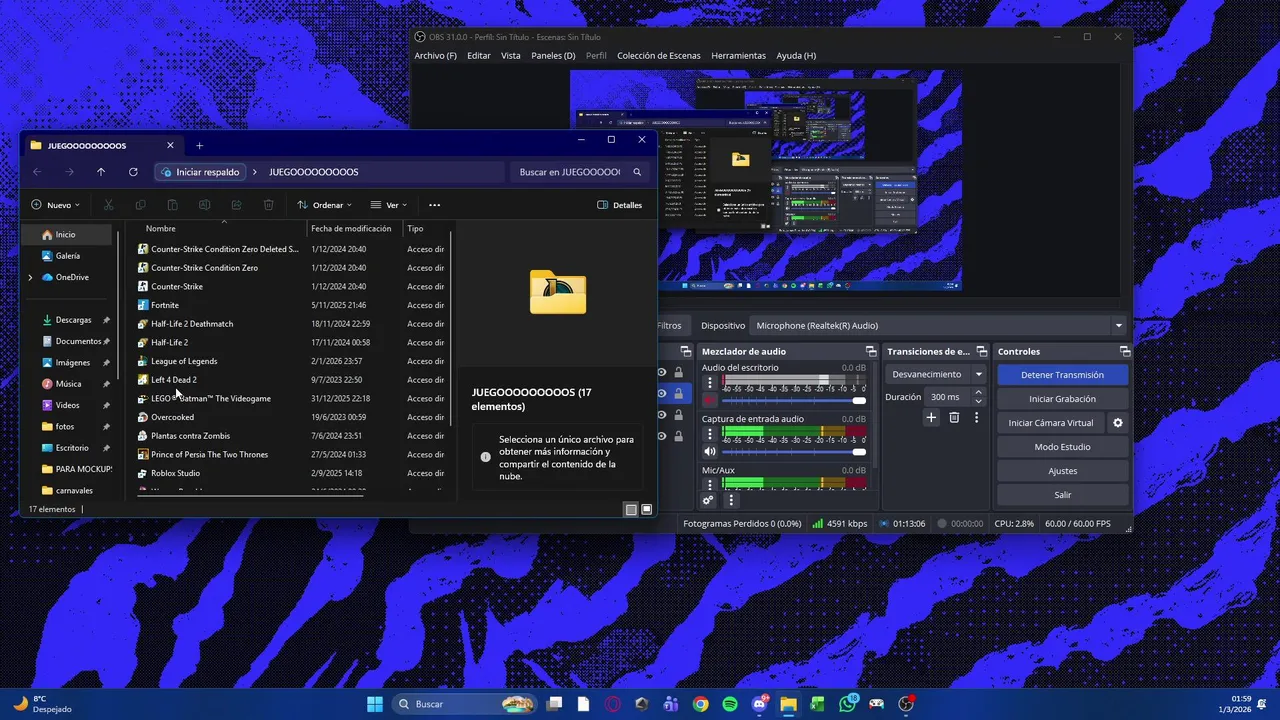Delete the transition with trash icon
Viewport: 1280px width, 720px height.
coord(954,418)
